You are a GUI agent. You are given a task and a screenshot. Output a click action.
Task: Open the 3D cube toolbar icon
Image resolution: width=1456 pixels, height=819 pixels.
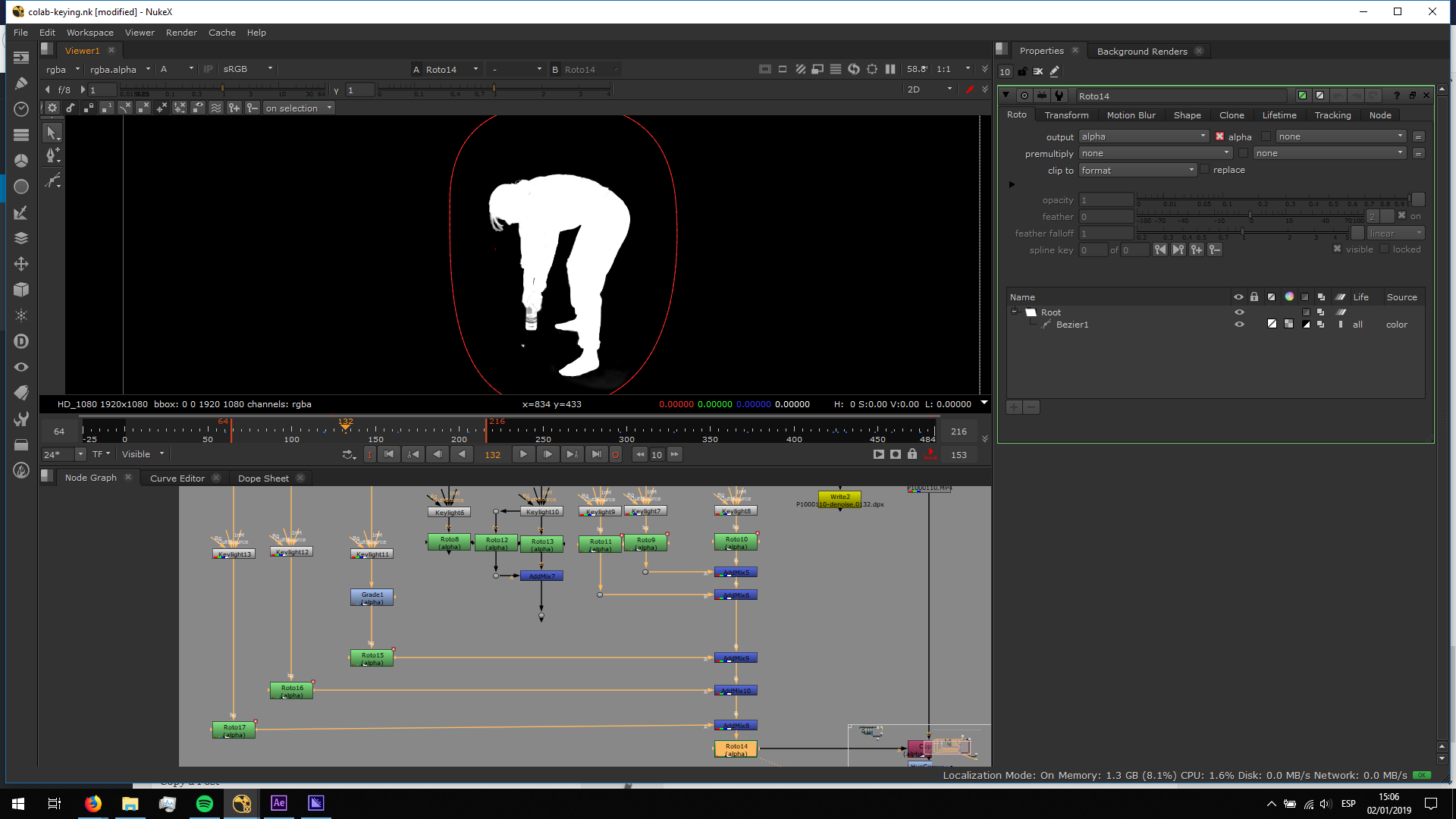21,290
